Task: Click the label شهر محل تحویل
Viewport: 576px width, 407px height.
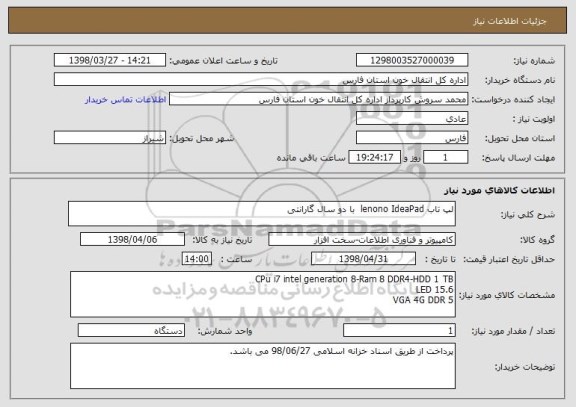Action: pos(202,138)
